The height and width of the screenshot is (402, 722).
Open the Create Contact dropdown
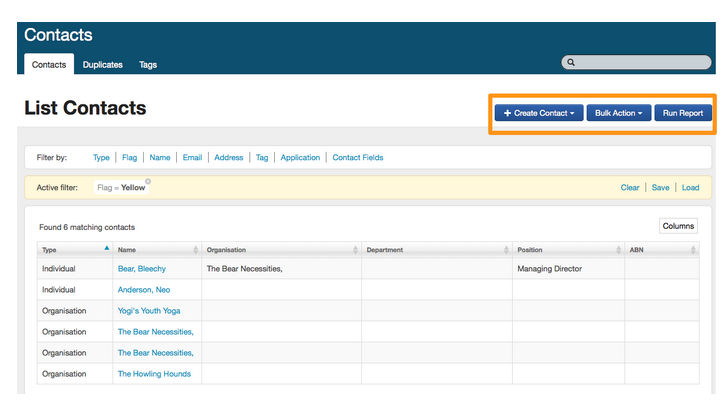tap(538, 113)
